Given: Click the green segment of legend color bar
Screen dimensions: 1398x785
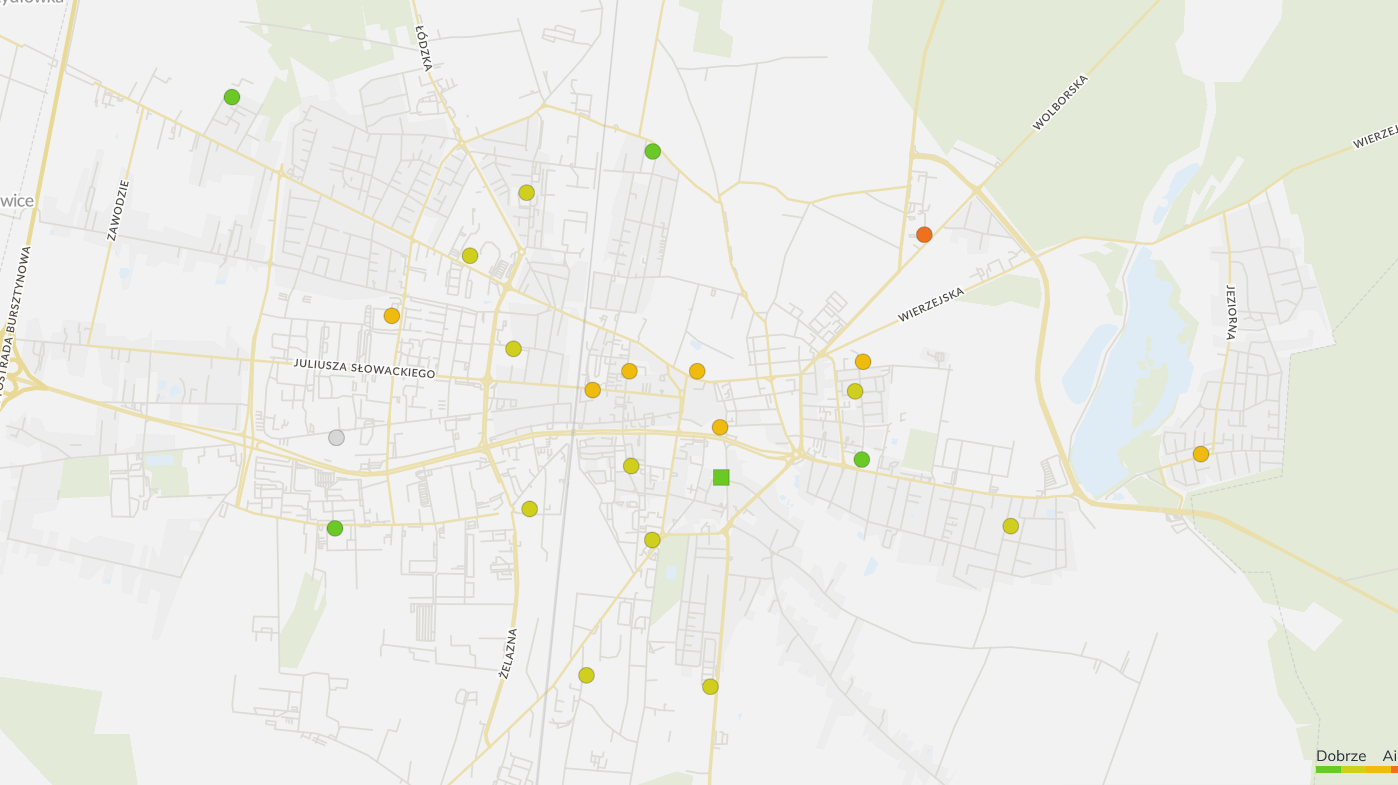Looking at the screenshot, I should 1327,770.
